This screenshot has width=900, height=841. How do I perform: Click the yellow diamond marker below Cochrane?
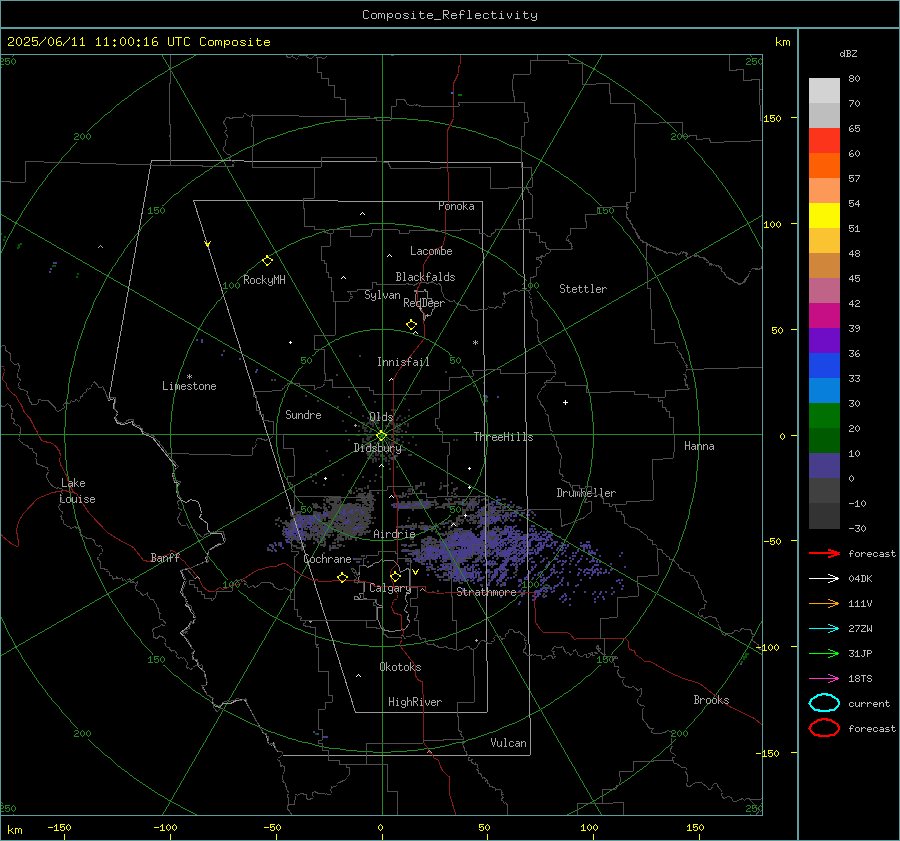point(343,578)
